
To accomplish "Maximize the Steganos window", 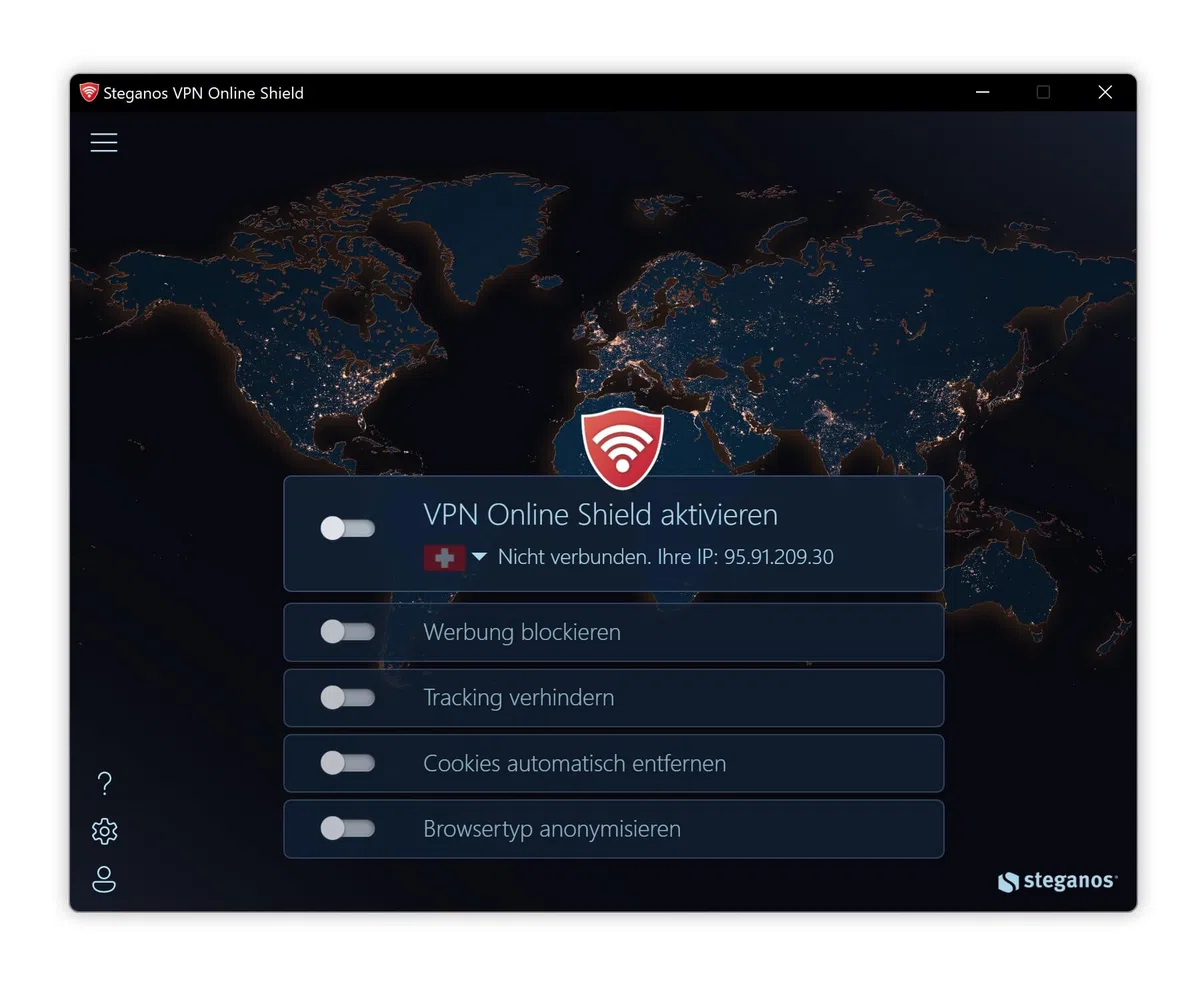I will [1043, 92].
